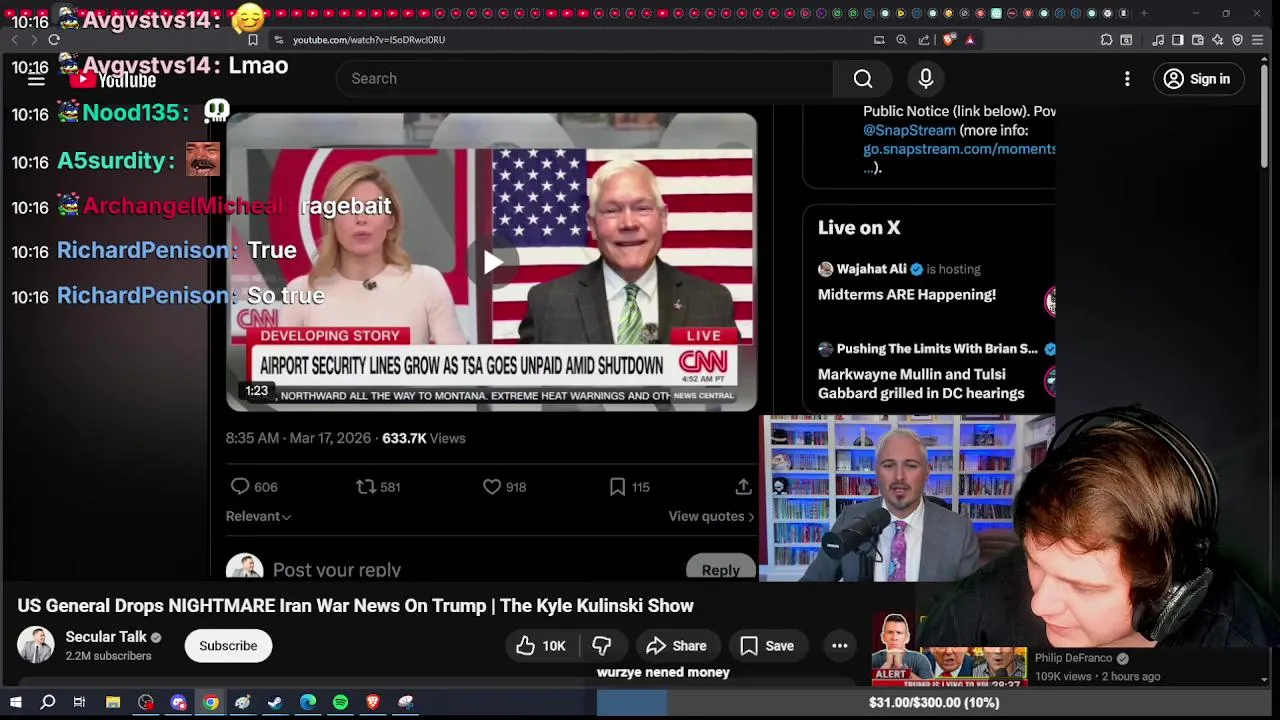This screenshot has width=1280, height=720.
Task: Click the tweet share upload icon
Action: 743,487
